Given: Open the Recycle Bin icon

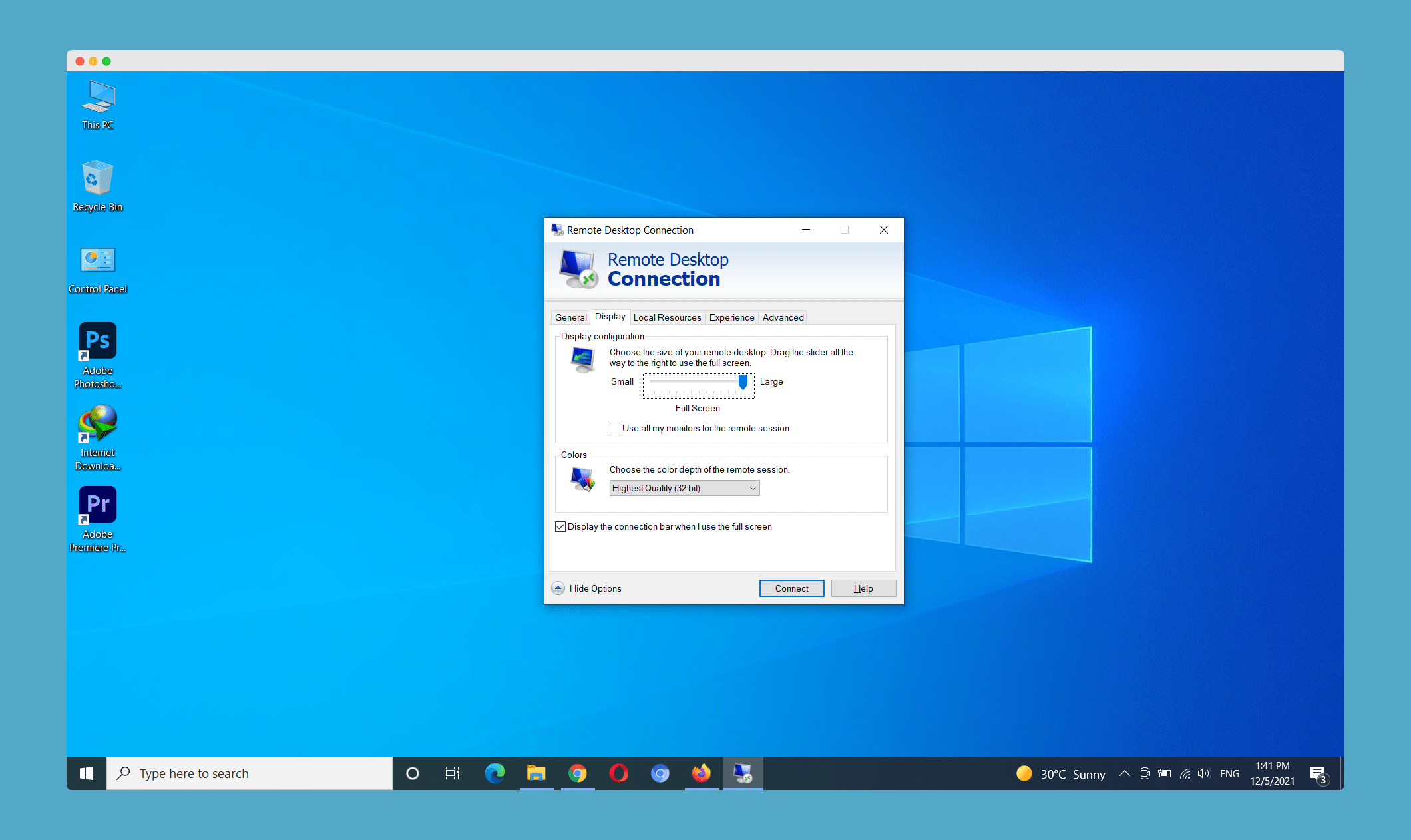Looking at the screenshot, I should (98, 178).
